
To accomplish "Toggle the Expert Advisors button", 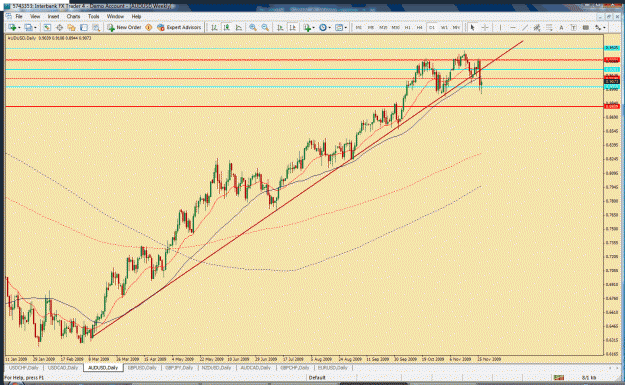I will click(179, 28).
